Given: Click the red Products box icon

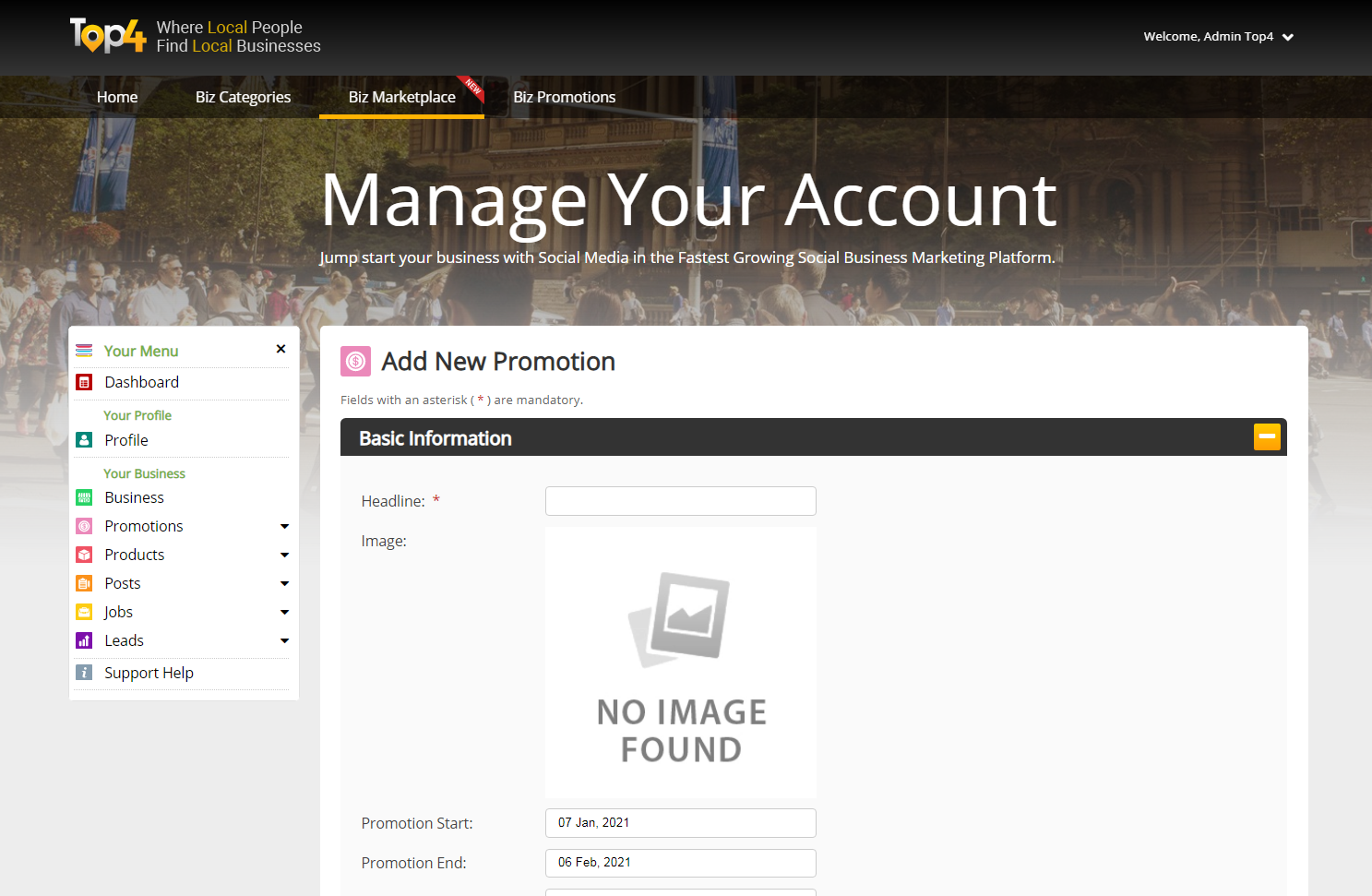Looking at the screenshot, I should coord(84,555).
